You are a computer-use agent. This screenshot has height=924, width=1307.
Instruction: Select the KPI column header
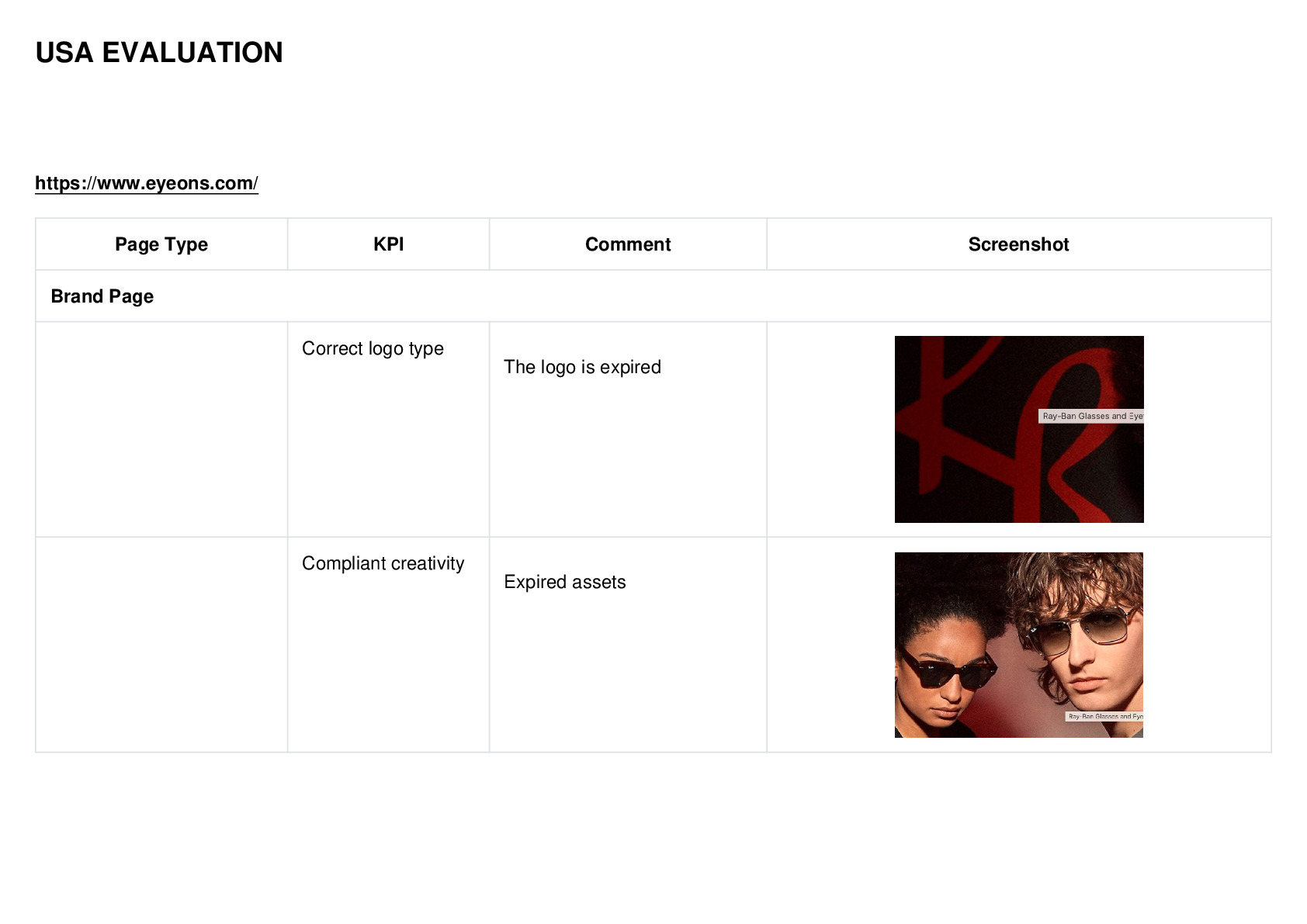click(x=389, y=244)
